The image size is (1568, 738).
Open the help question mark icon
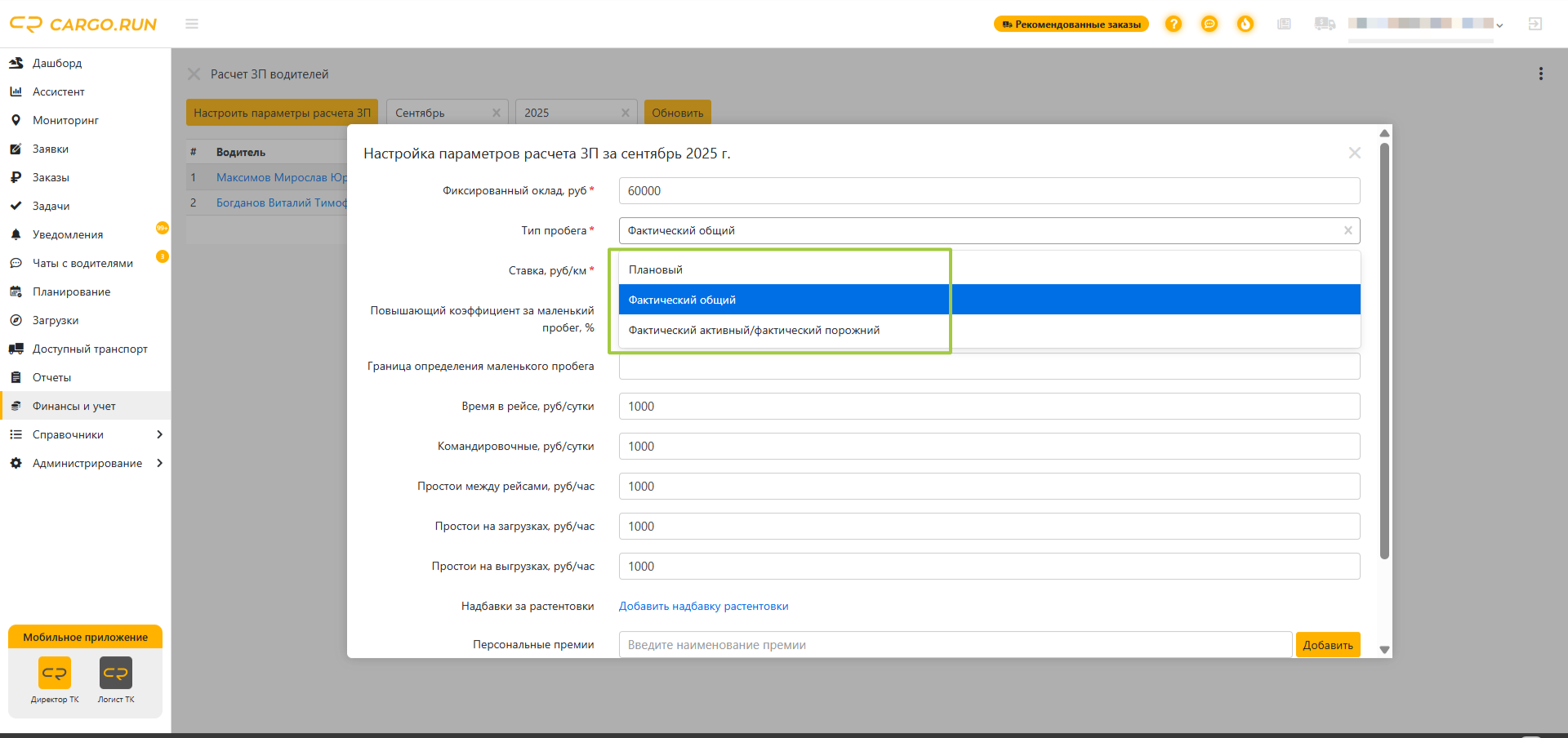tap(1174, 24)
